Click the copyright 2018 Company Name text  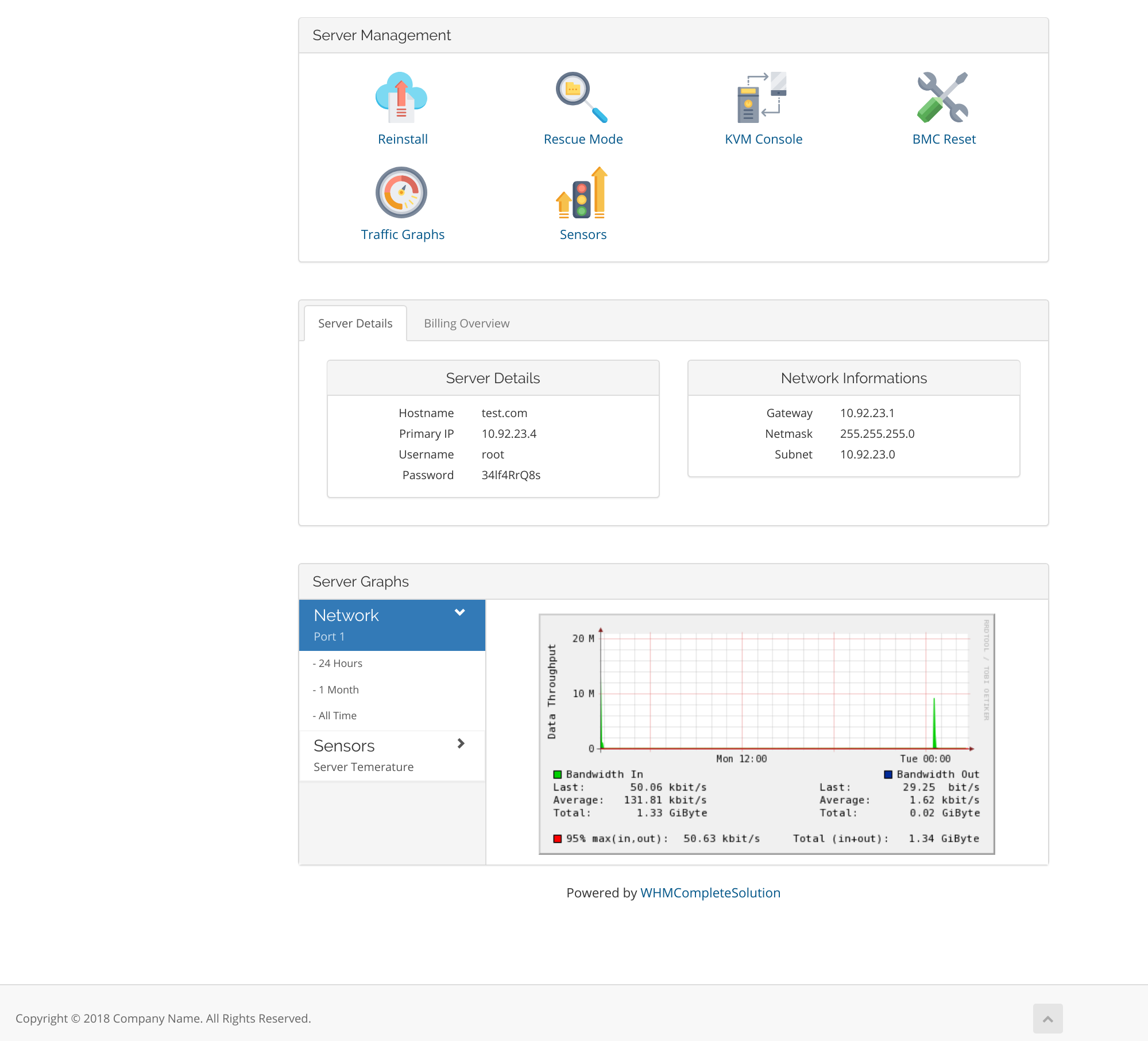tap(163, 1019)
